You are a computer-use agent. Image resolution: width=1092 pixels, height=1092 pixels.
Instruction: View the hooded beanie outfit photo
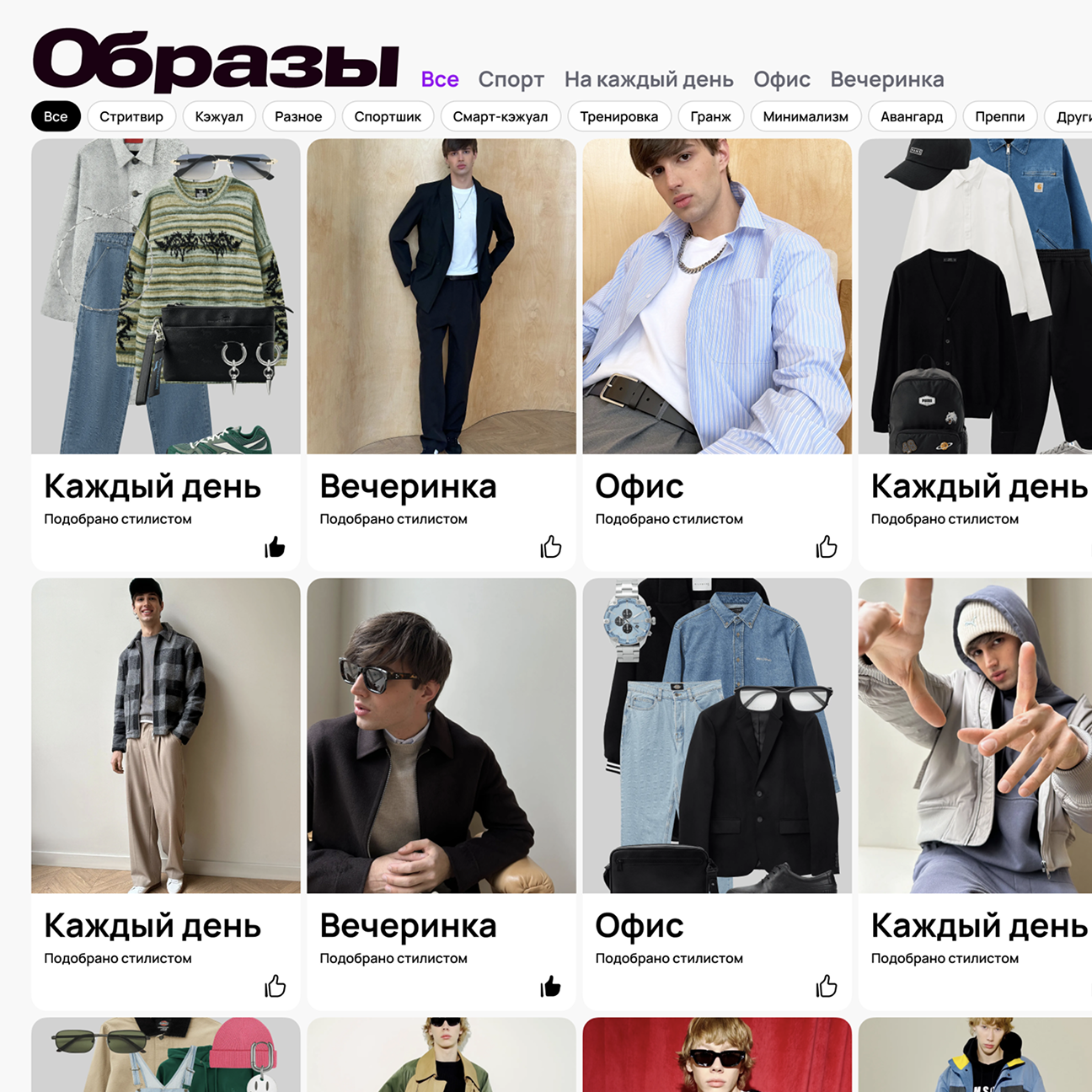tap(975, 736)
